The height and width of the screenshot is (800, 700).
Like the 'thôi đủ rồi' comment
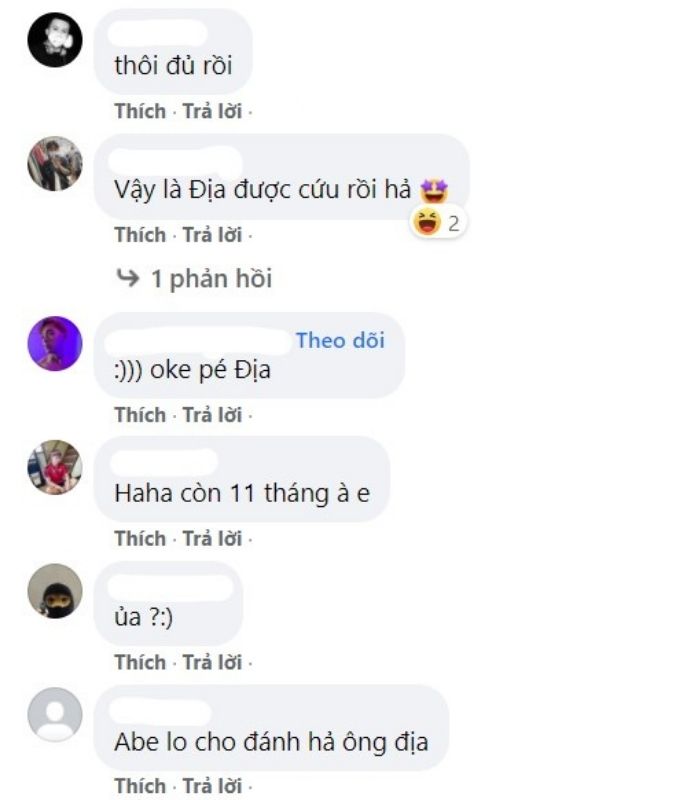click(x=140, y=111)
